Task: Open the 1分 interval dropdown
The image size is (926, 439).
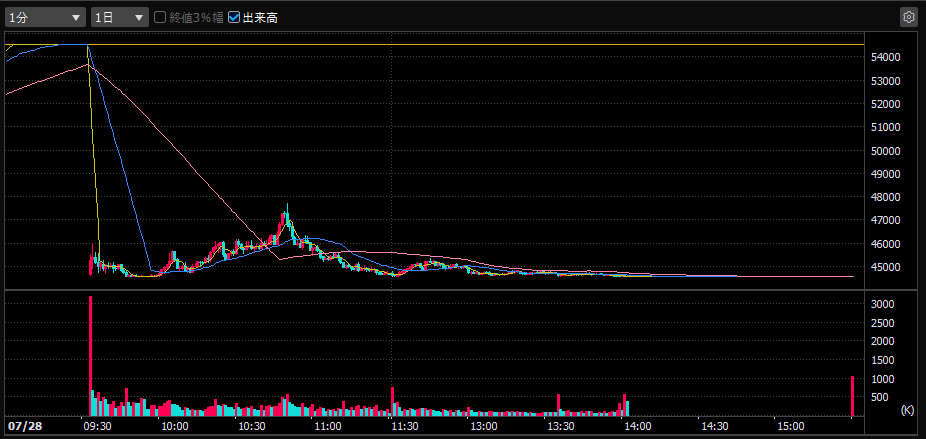Action: click(x=45, y=18)
